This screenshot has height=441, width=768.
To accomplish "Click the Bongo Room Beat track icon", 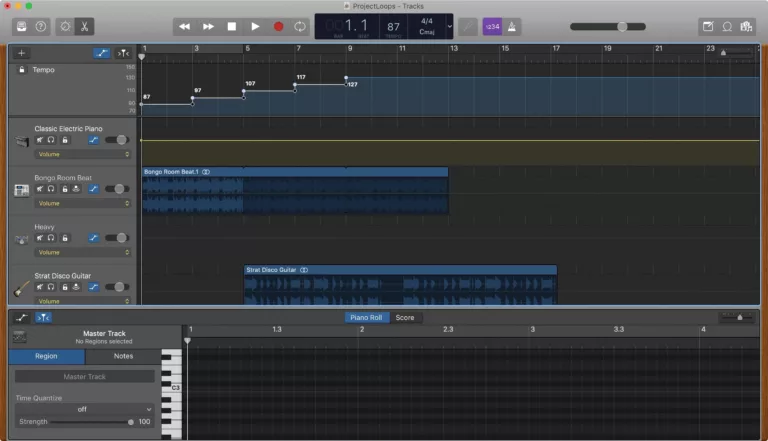I will 22,191.
